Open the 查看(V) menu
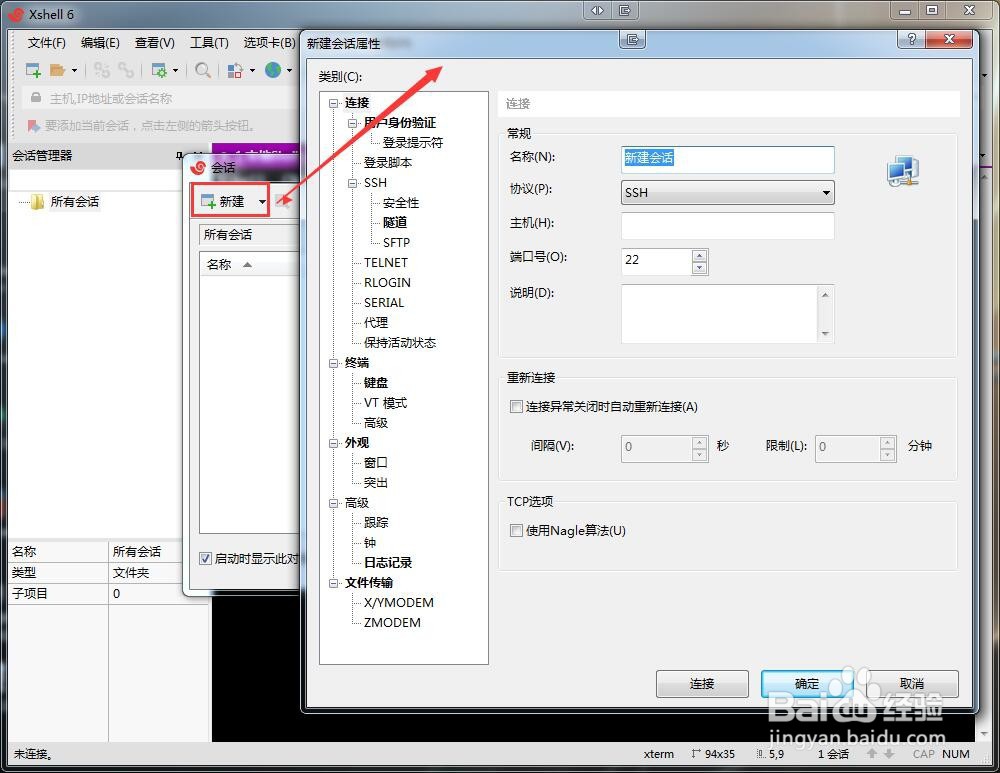This screenshot has width=1000, height=773. 154,43
